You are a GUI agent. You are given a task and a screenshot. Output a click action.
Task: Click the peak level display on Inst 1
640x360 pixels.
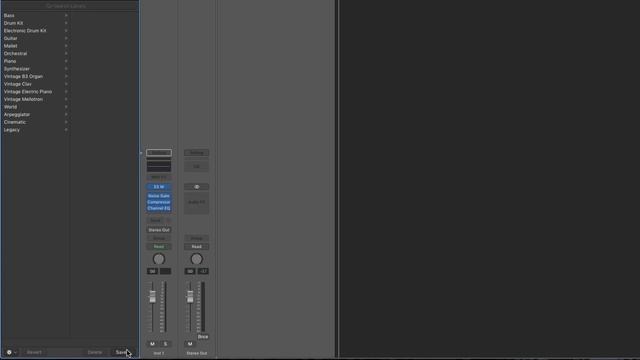[165, 271]
